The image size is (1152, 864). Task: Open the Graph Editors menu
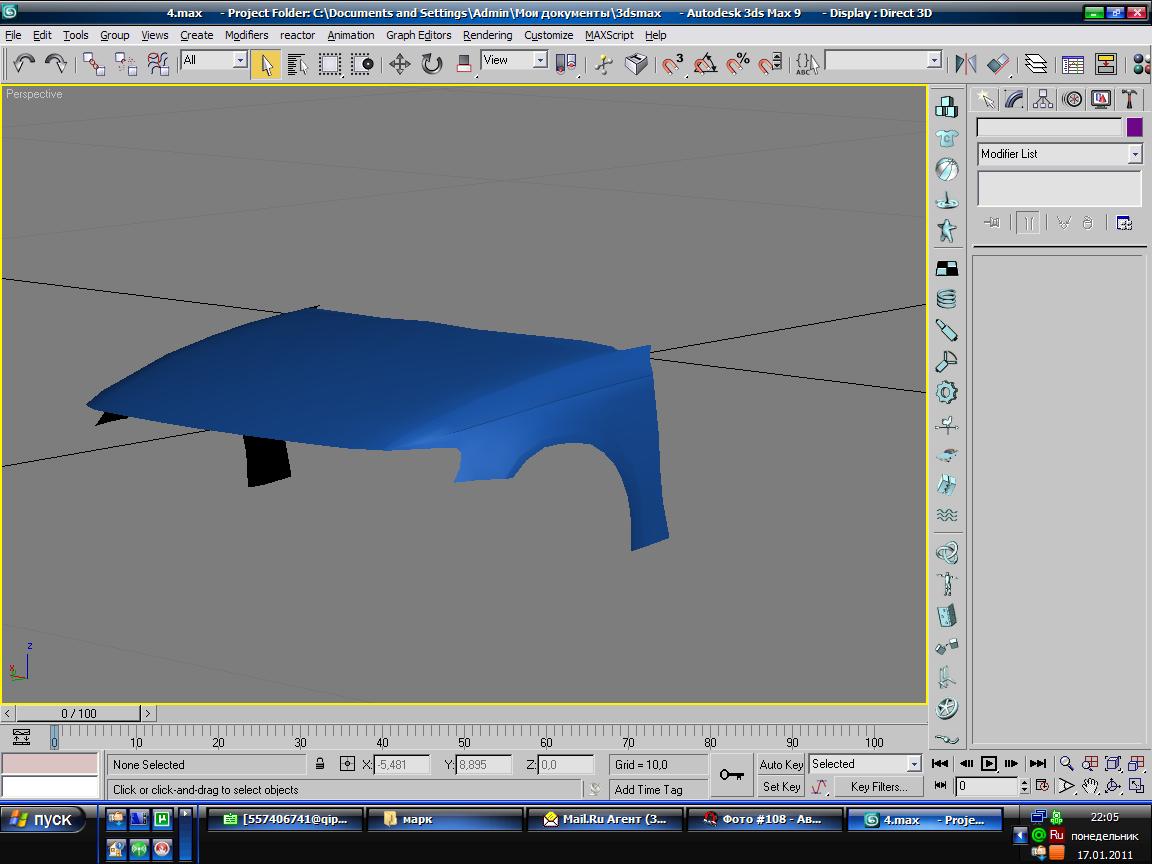click(418, 35)
